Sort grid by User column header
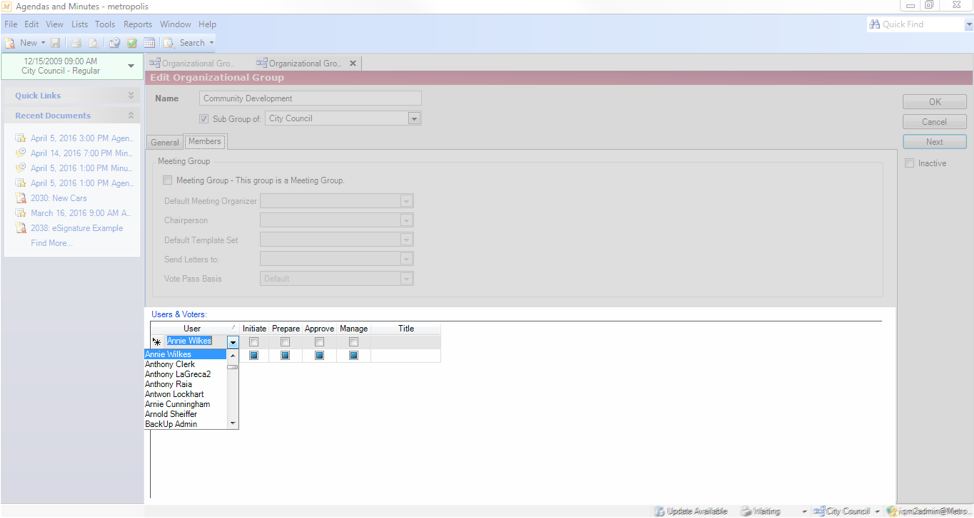The height and width of the screenshot is (518, 974). (195, 329)
